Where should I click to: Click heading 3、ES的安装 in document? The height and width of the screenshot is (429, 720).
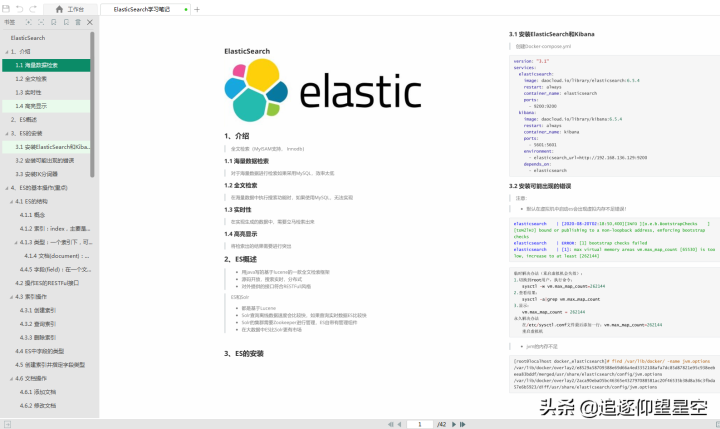click(x=244, y=354)
